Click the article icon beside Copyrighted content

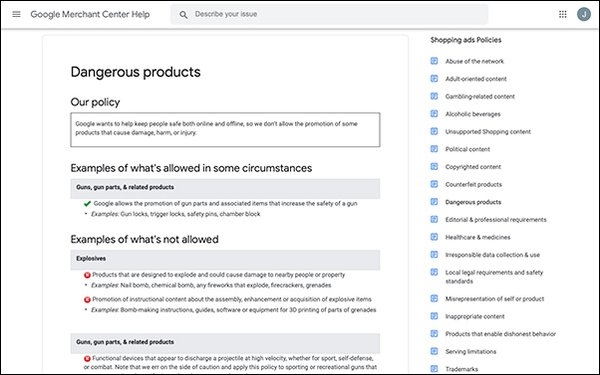pyautogui.click(x=434, y=166)
